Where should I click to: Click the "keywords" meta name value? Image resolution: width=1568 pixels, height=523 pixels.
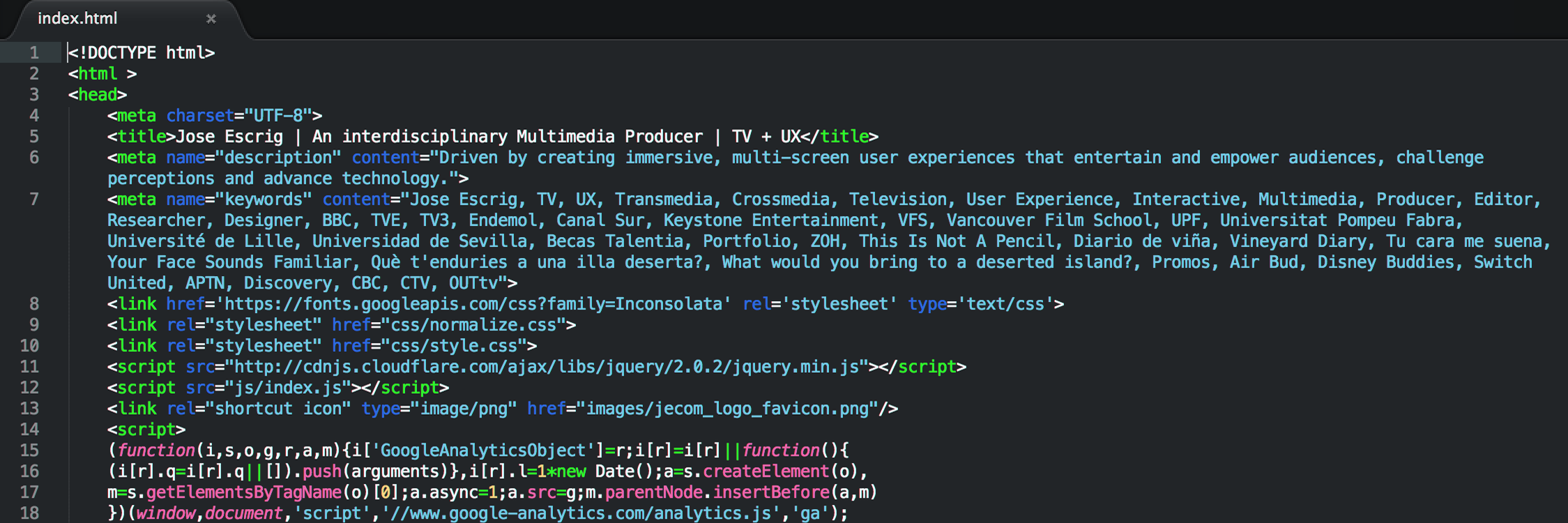264,199
